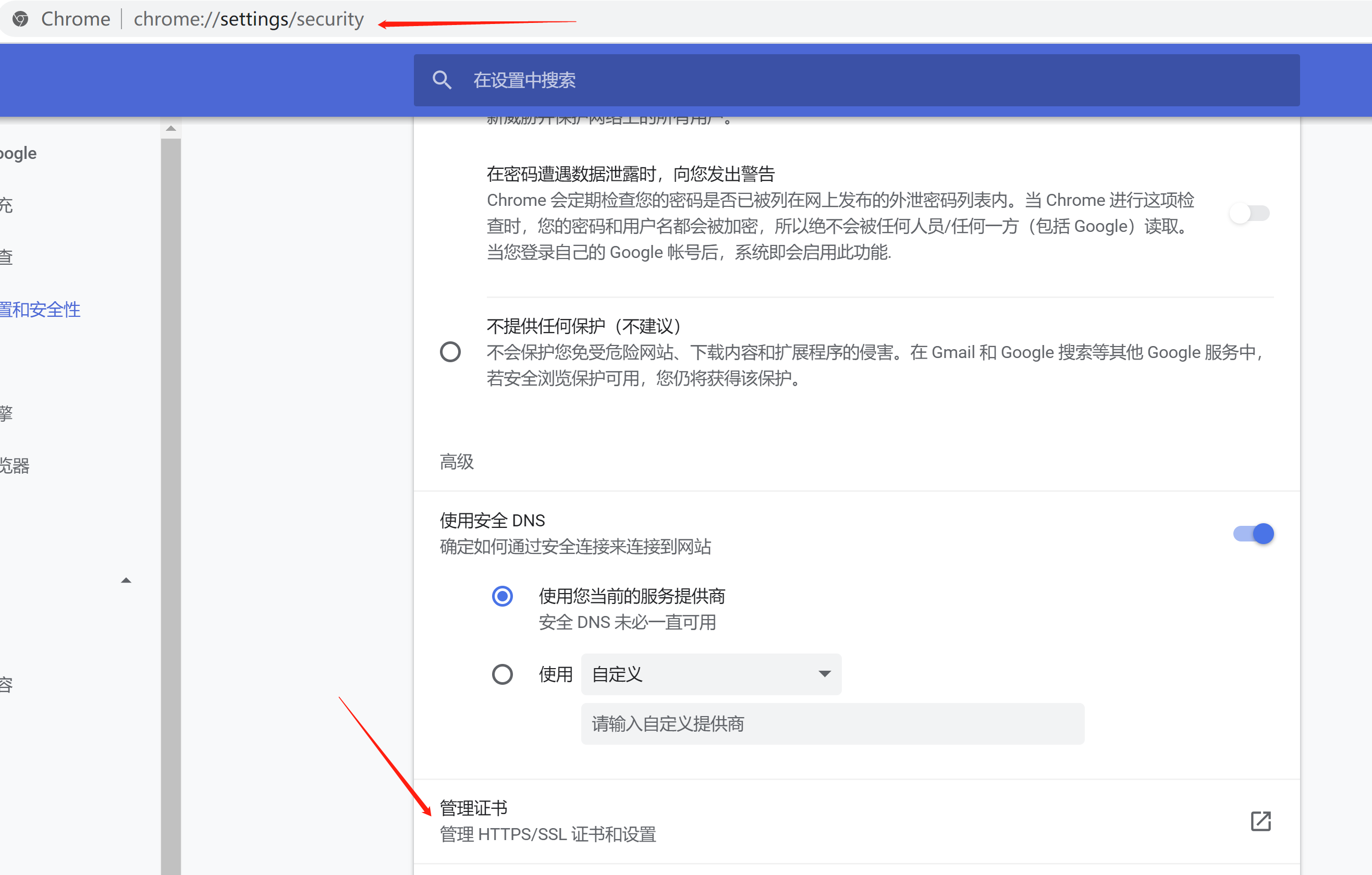Click the magnifier icon in settings search

point(442,80)
